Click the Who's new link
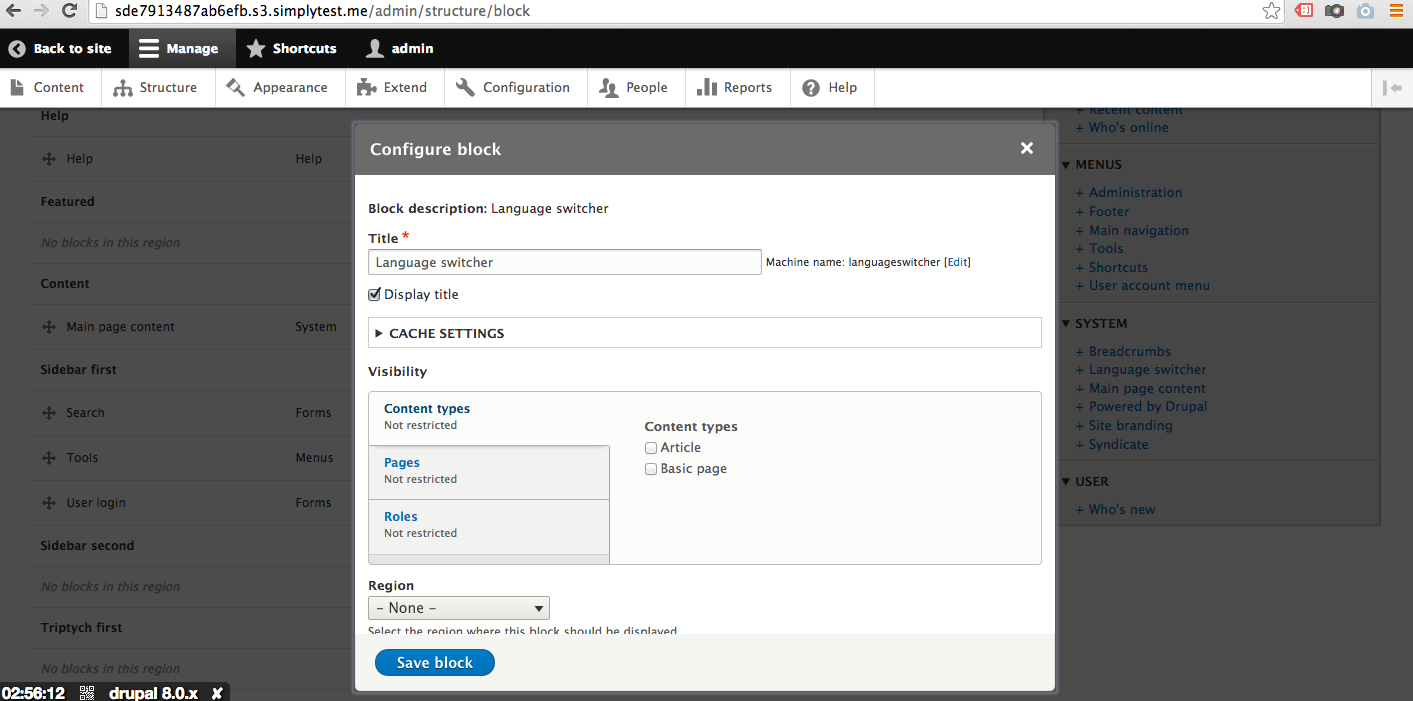This screenshot has width=1413, height=701. [x=1122, y=510]
